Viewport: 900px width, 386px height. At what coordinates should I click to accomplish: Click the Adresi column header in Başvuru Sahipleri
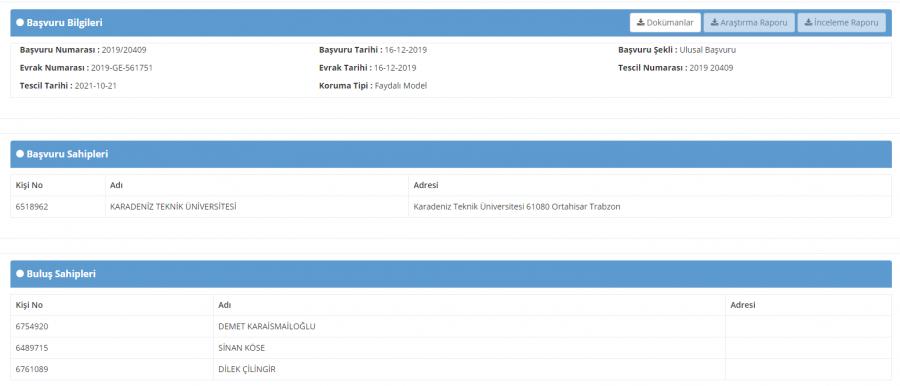426,186
